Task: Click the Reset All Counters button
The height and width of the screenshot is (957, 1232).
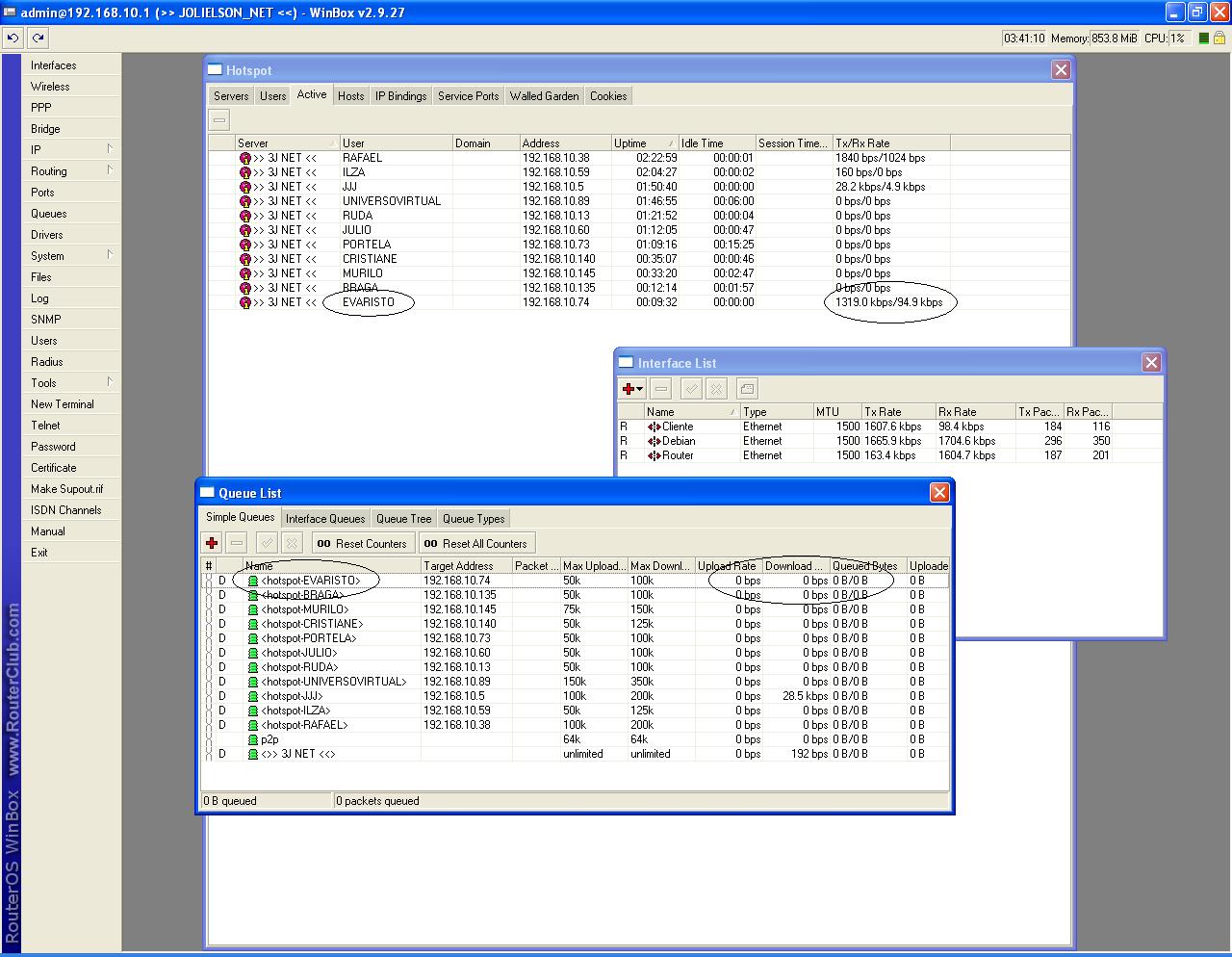Action: 476,543
